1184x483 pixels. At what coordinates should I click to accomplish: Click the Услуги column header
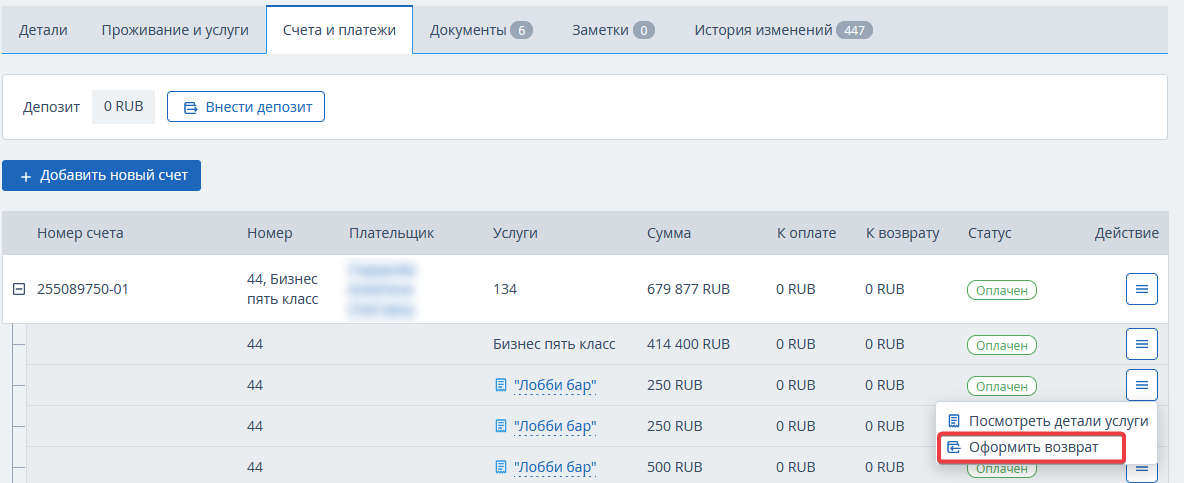point(515,233)
